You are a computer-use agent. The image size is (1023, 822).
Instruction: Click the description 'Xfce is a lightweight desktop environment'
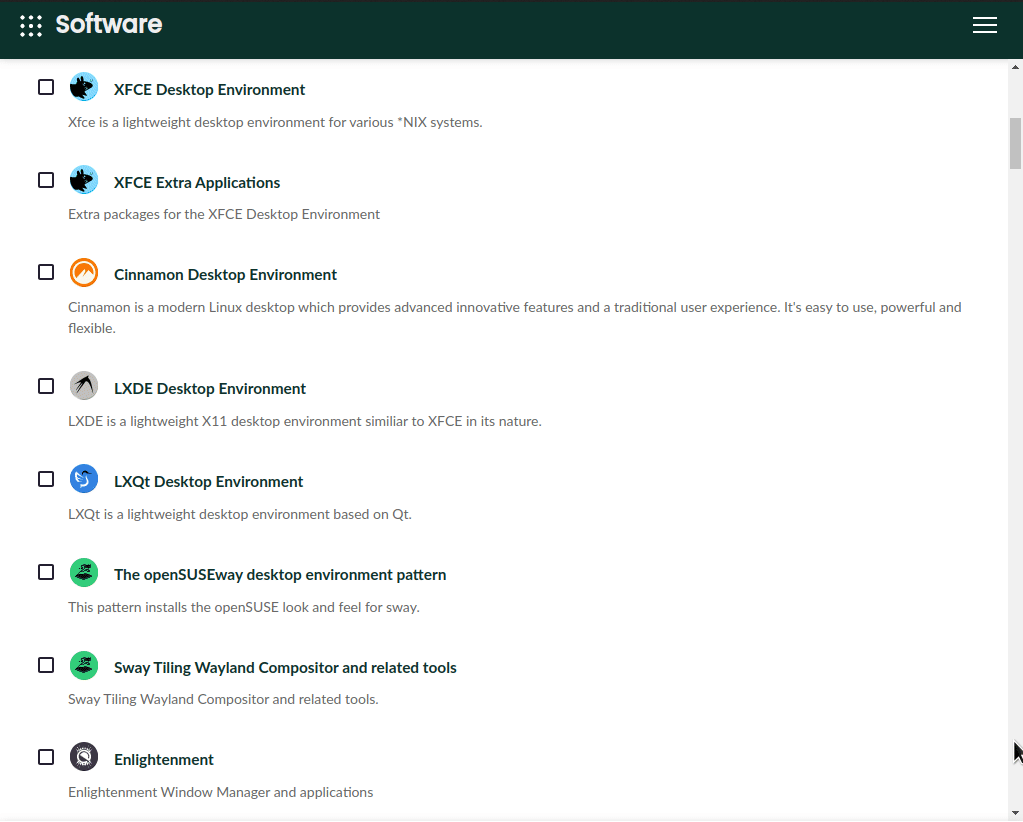click(275, 123)
